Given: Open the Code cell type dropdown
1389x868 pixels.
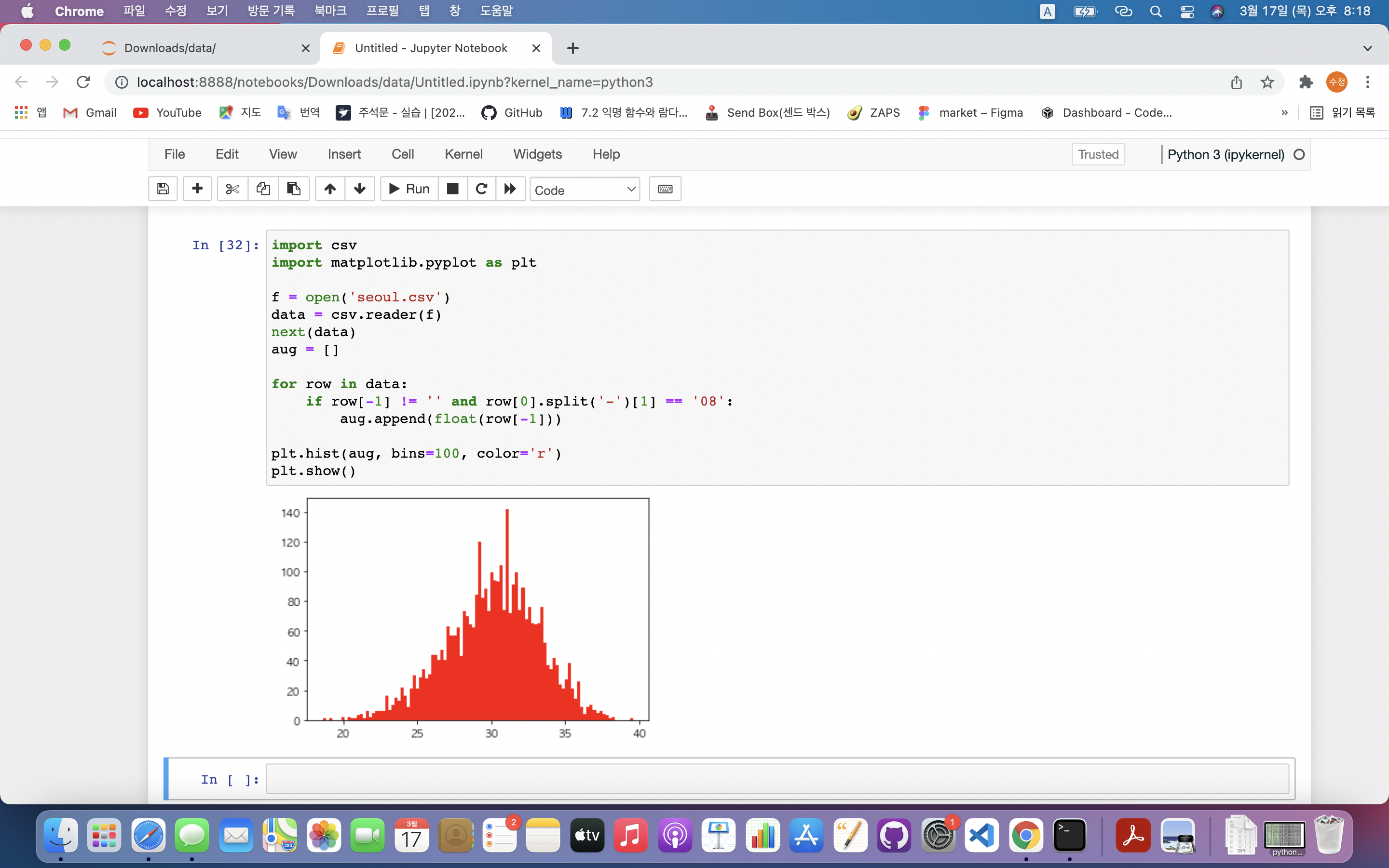Looking at the screenshot, I should pos(585,190).
